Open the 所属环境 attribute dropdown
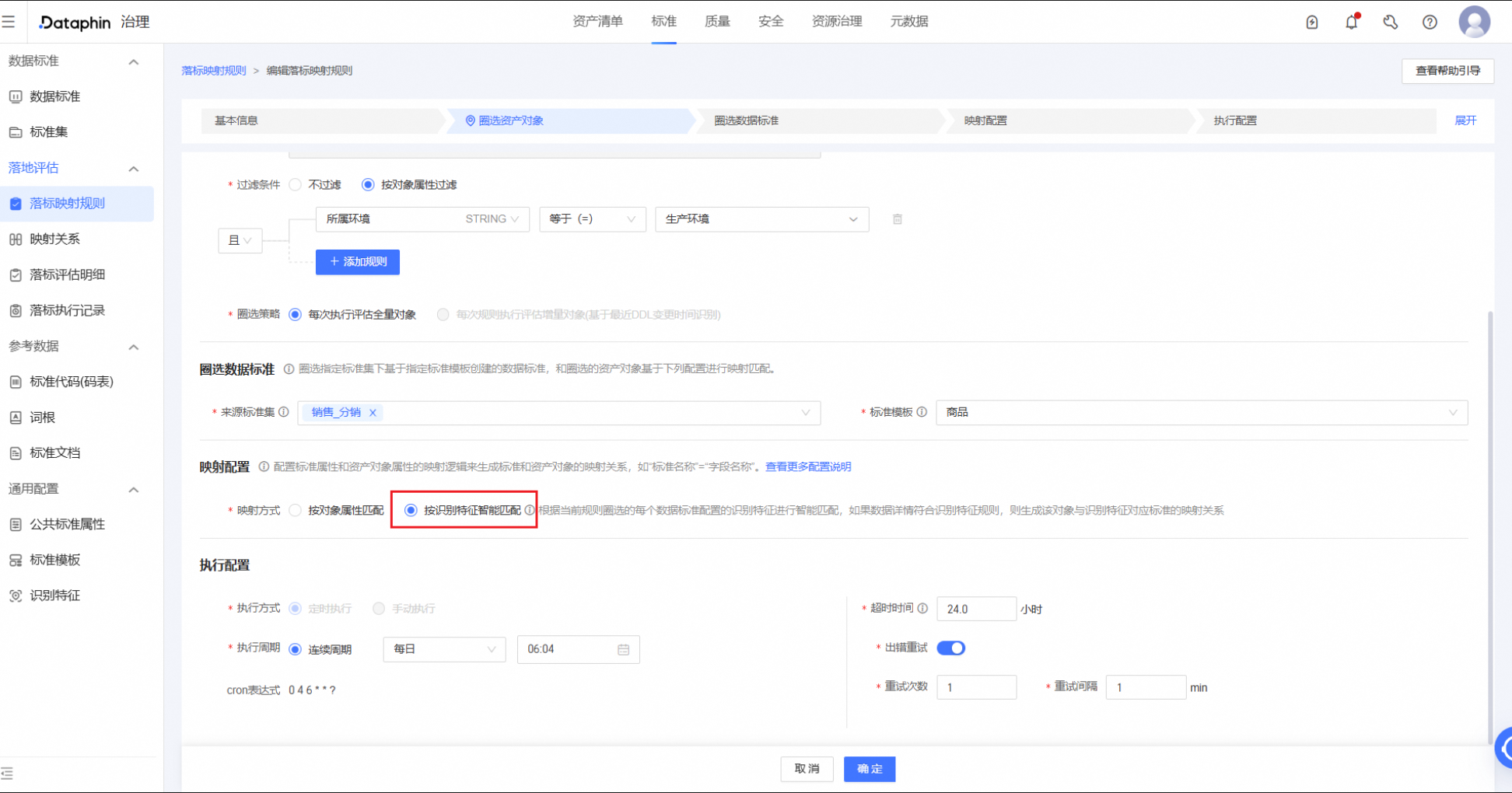Screen dimensions: 1512x793 [x=422, y=219]
